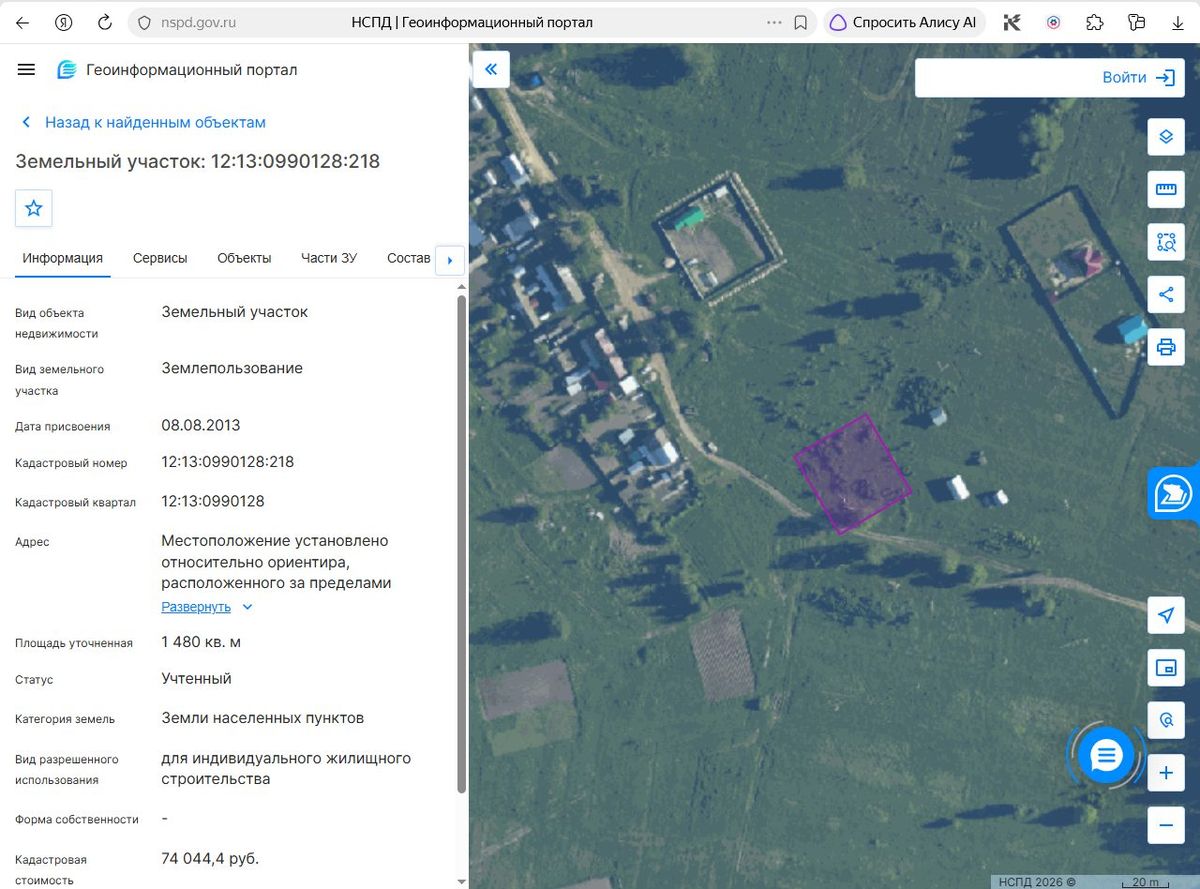Click the date value 08.08.2013
The width and height of the screenshot is (1200, 889).
tap(201, 425)
